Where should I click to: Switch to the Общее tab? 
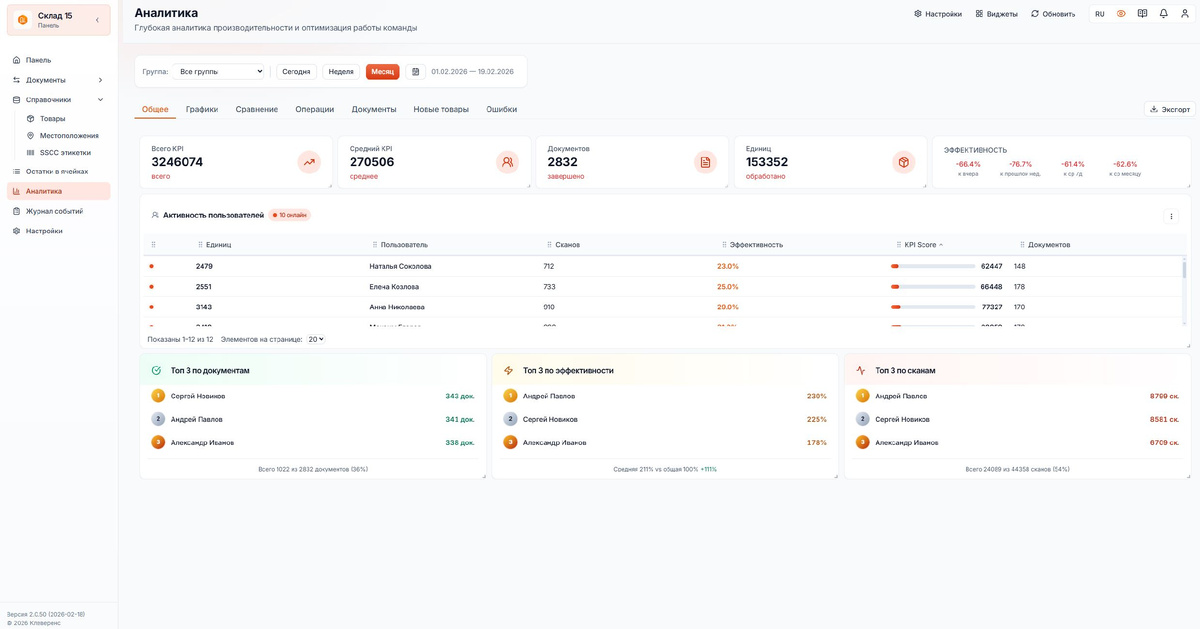[x=155, y=109]
